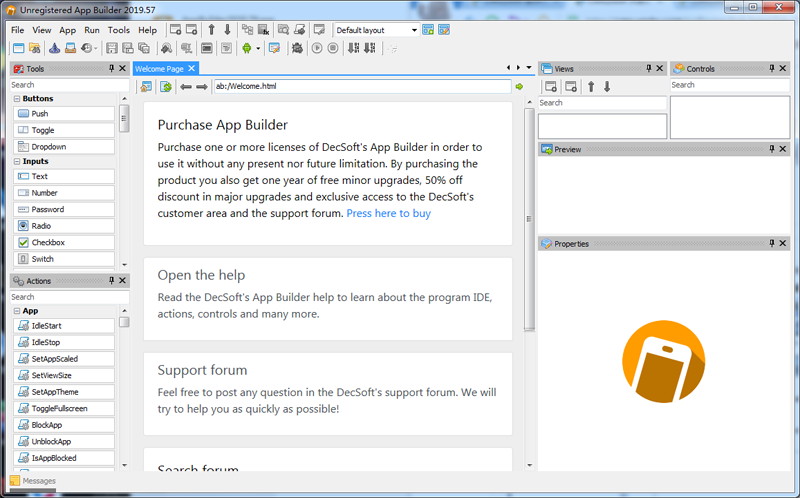Click the Tools list scrollbar thumb
This screenshot has height=498, width=800.
(123, 118)
